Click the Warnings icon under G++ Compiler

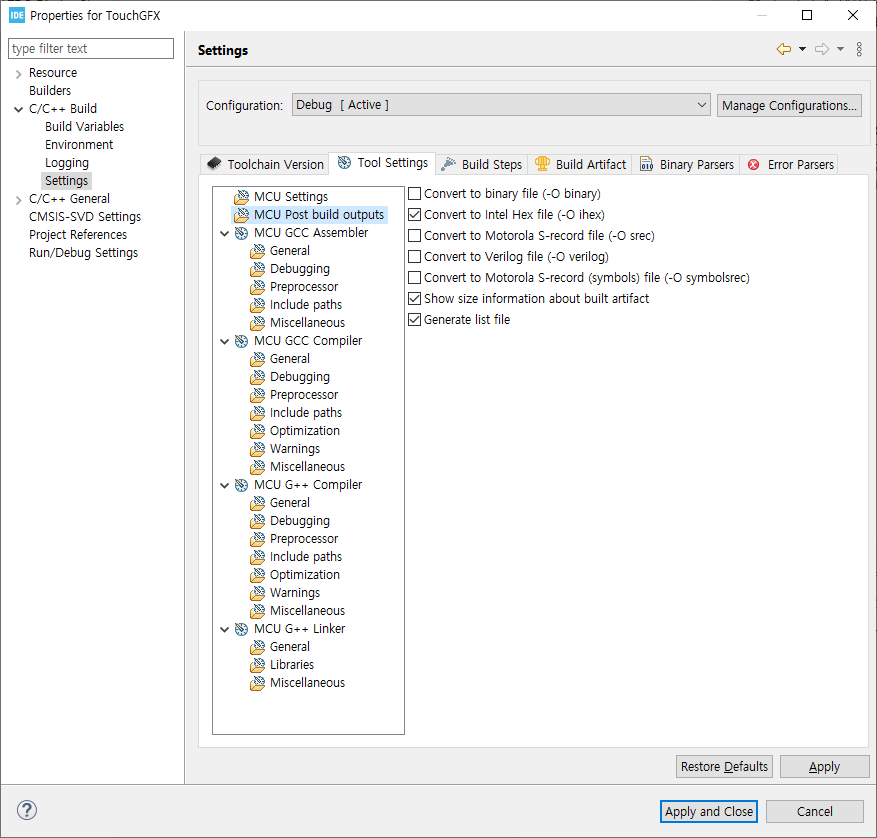257,593
